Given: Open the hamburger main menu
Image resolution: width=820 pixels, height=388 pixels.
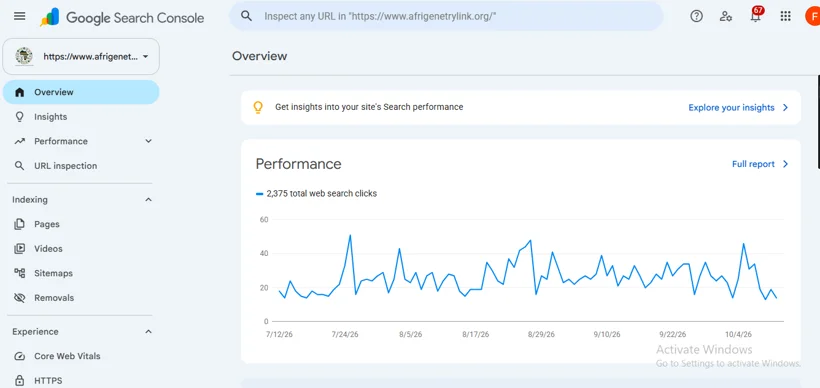Looking at the screenshot, I should [19, 16].
